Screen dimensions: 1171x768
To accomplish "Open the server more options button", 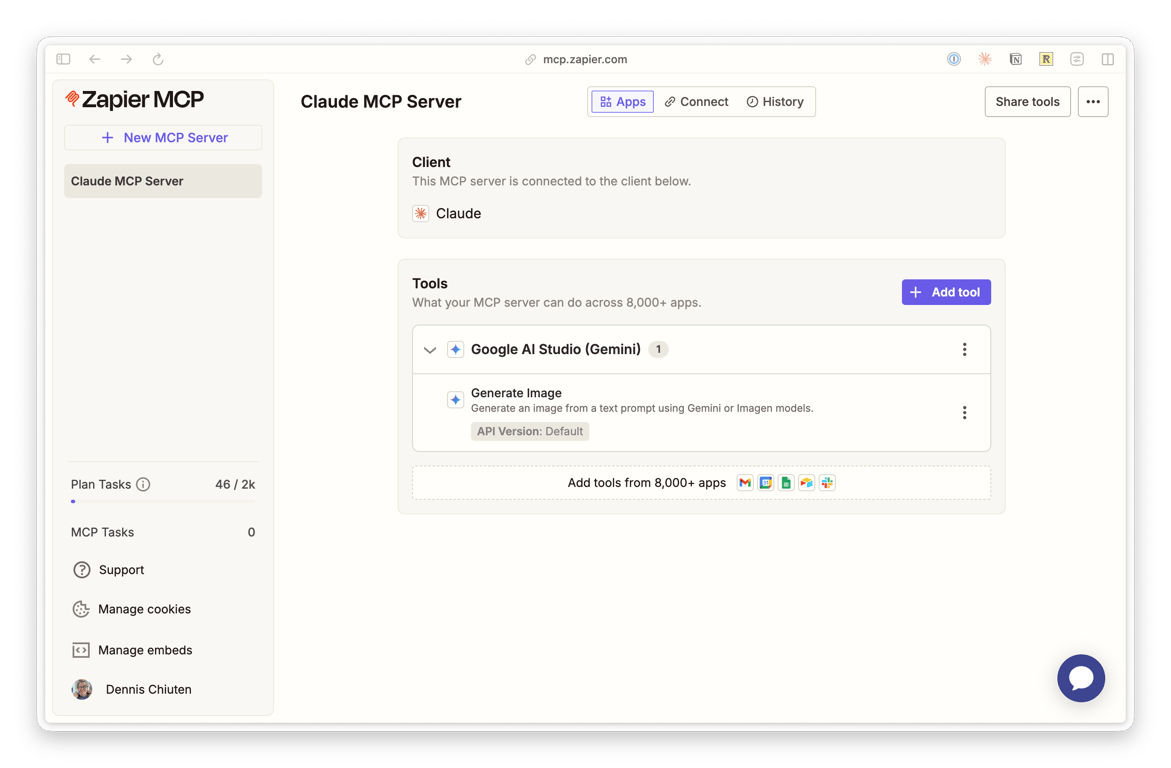I will click(1093, 102).
